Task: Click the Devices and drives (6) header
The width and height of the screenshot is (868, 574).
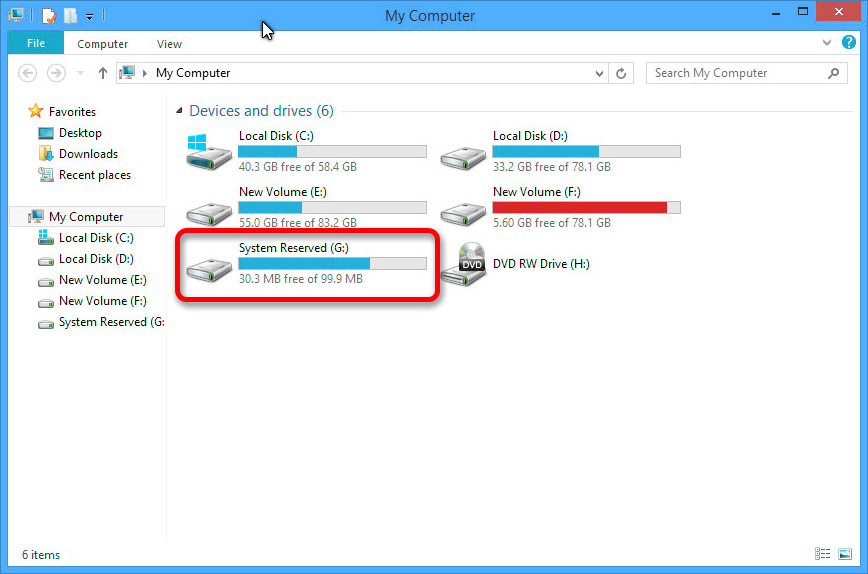Action: coord(261,111)
